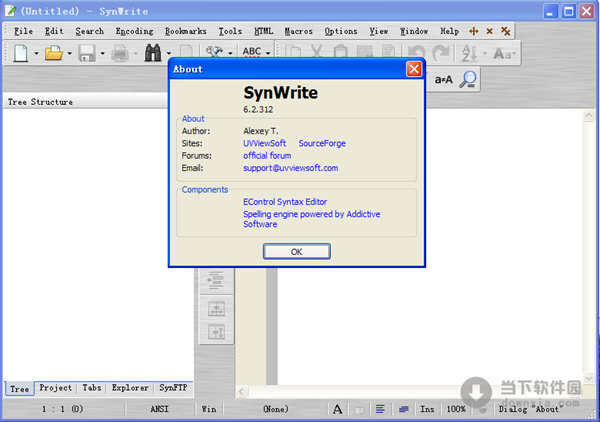The width and height of the screenshot is (600, 422).
Task: Click the double orange X close-all icon
Action: click(x=505, y=31)
